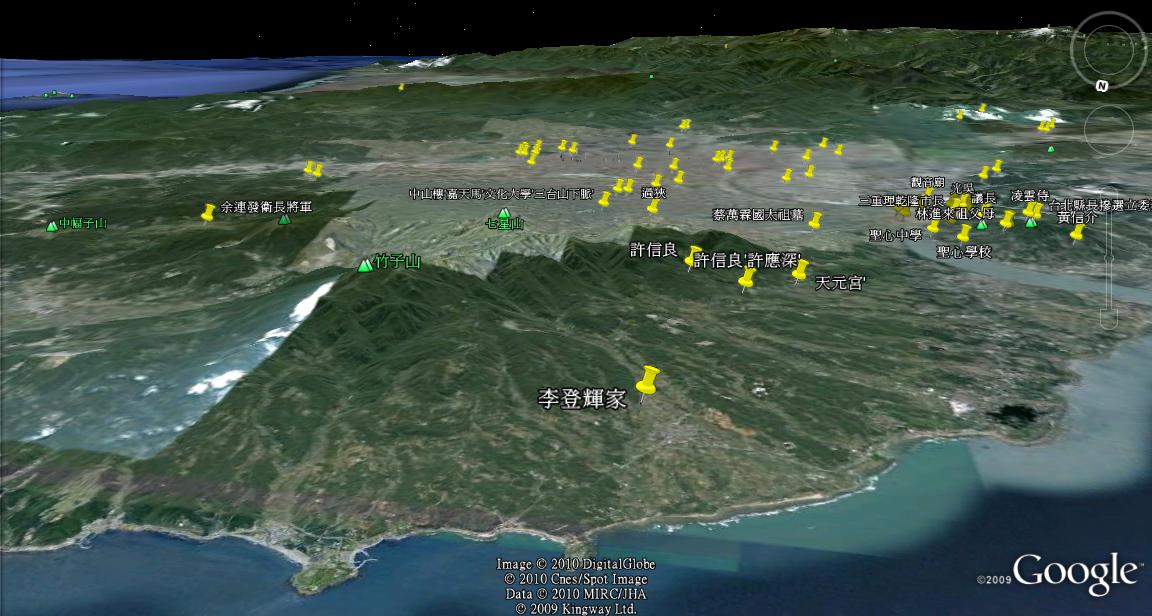
Task: Click the 余連發衛長將軍 yellow pushpin
Action: point(208,211)
